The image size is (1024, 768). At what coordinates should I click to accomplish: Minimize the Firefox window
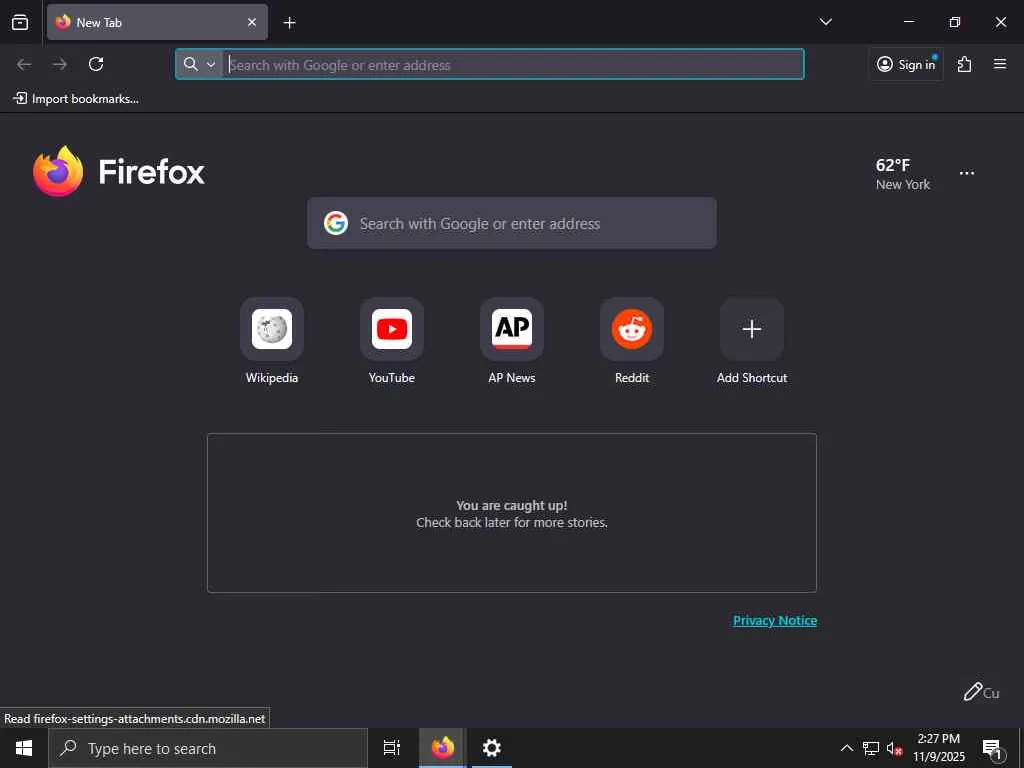coord(908,22)
